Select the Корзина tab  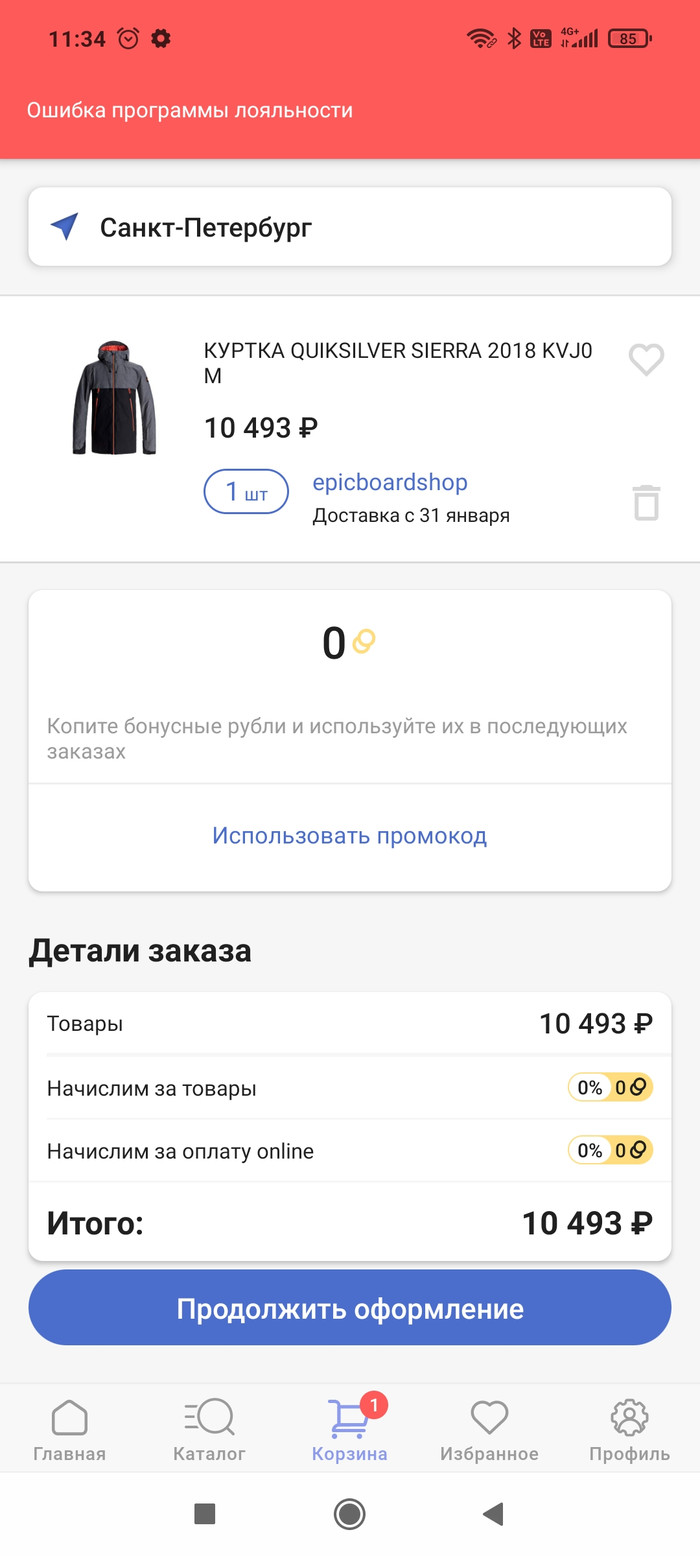click(349, 1430)
